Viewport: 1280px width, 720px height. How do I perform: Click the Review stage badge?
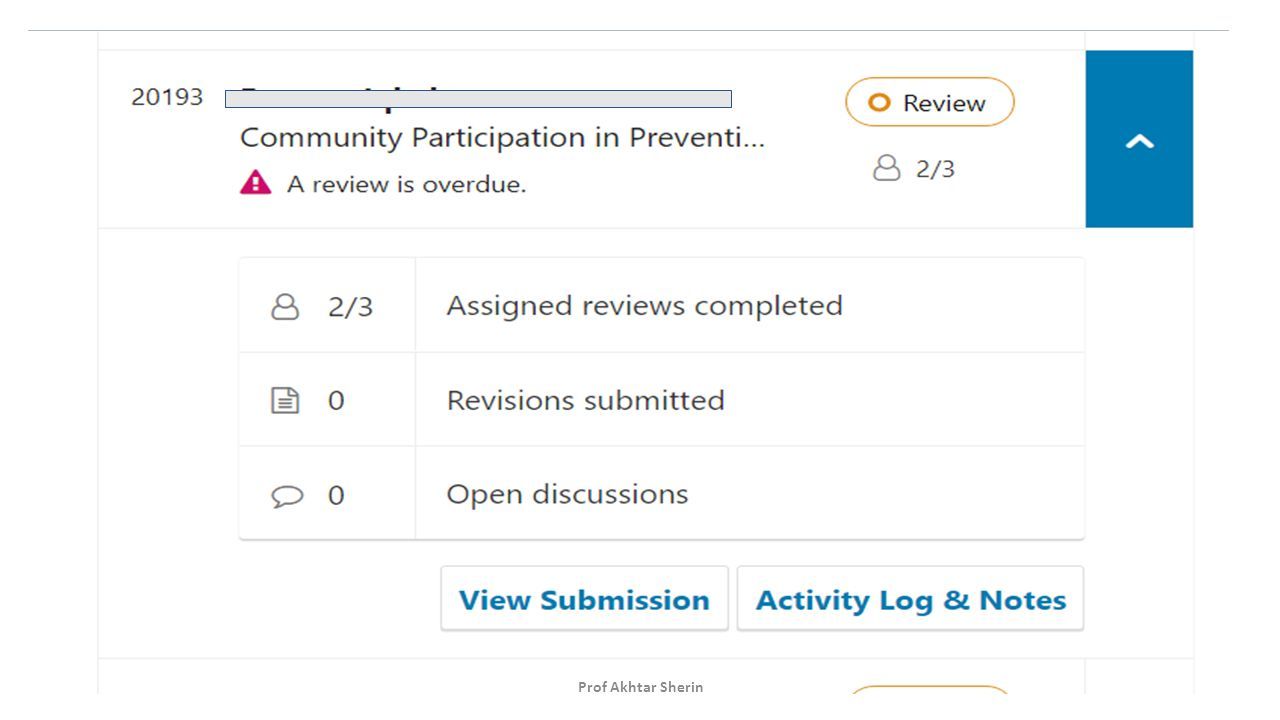click(x=930, y=103)
